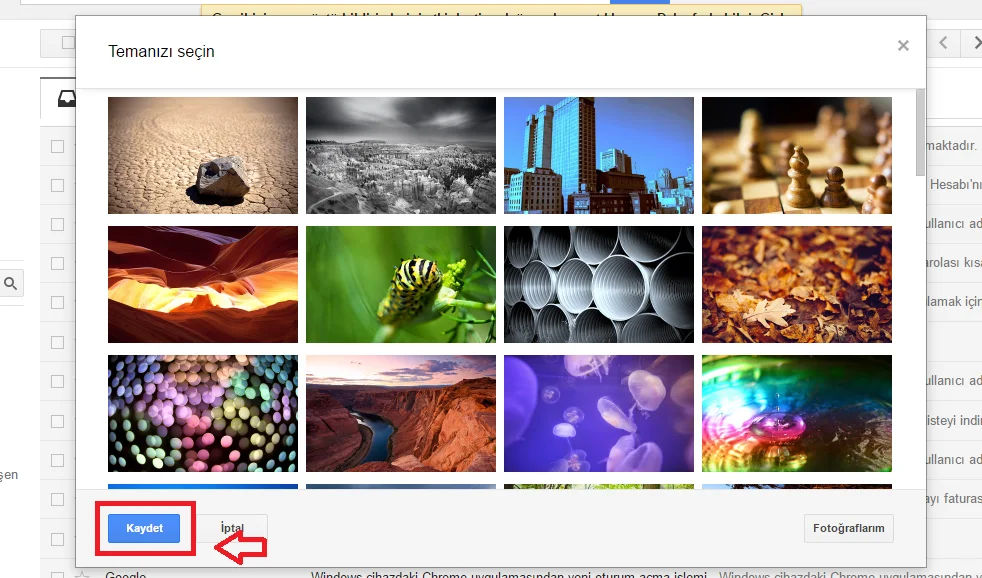Pick the chess pieces theme
Screen dimensions: 982x578
797,155
